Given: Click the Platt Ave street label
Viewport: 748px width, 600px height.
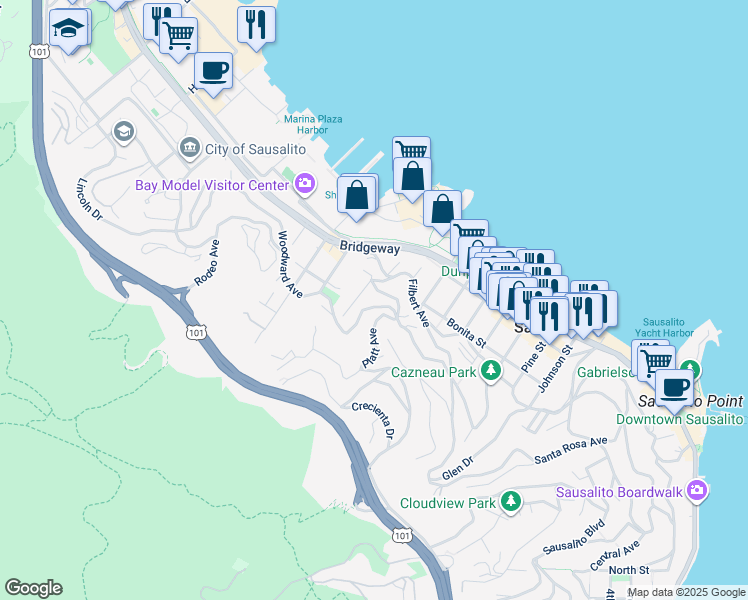Looking at the screenshot, I should [370, 348].
